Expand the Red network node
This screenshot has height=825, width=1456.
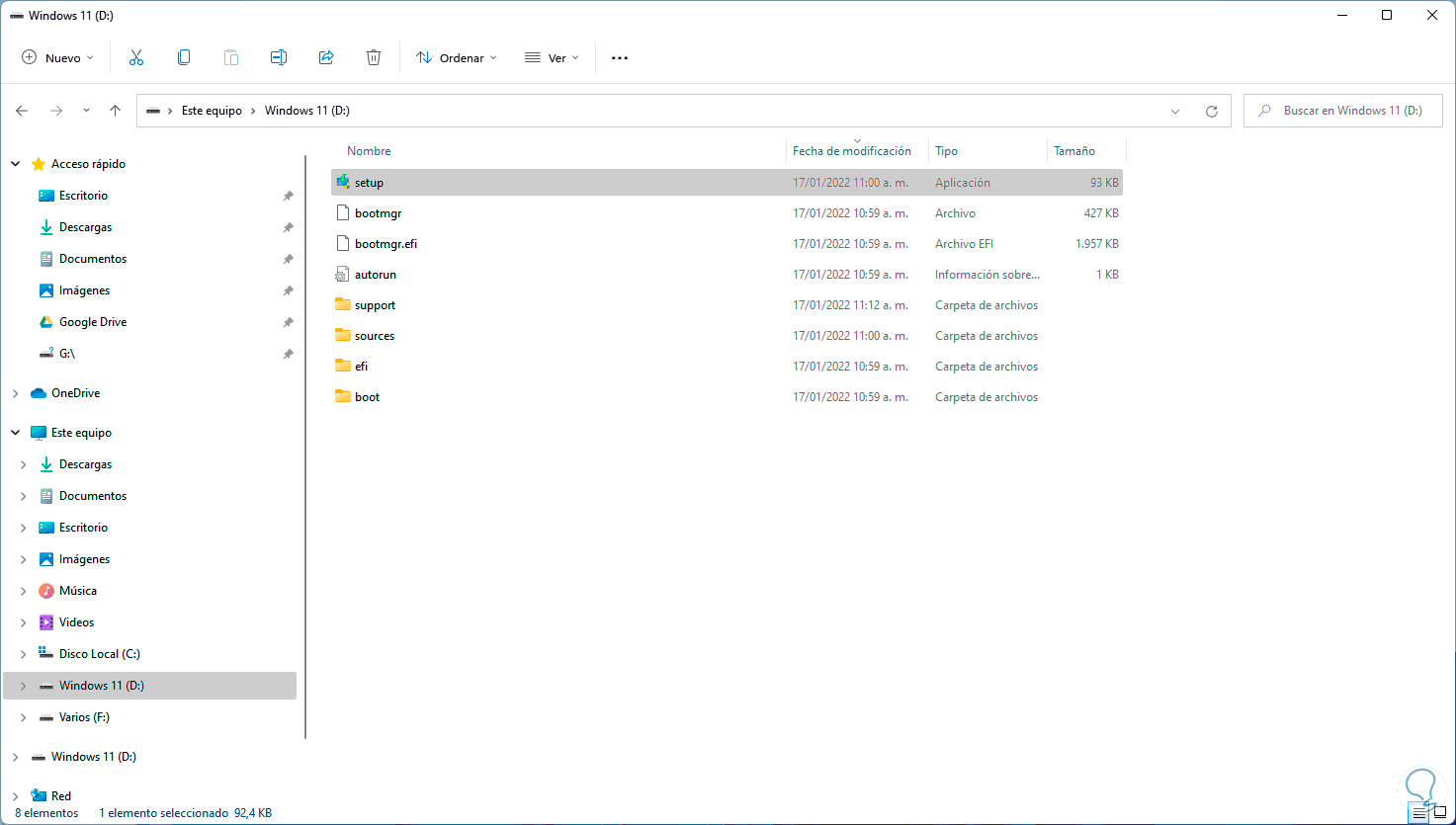point(16,796)
